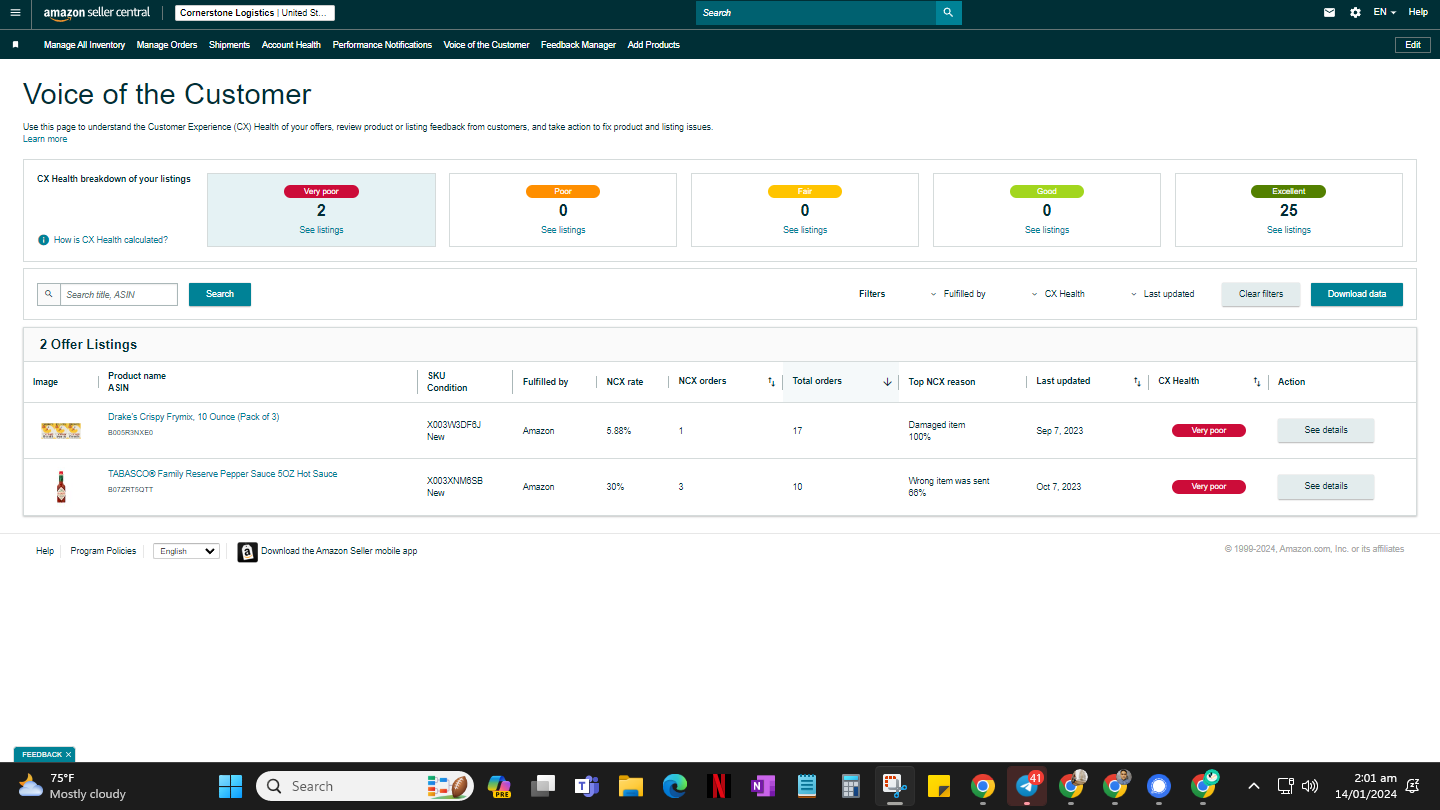Open Sticky Notes from the taskbar
The width and height of the screenshot is (1440, 810).
[938, 786]
